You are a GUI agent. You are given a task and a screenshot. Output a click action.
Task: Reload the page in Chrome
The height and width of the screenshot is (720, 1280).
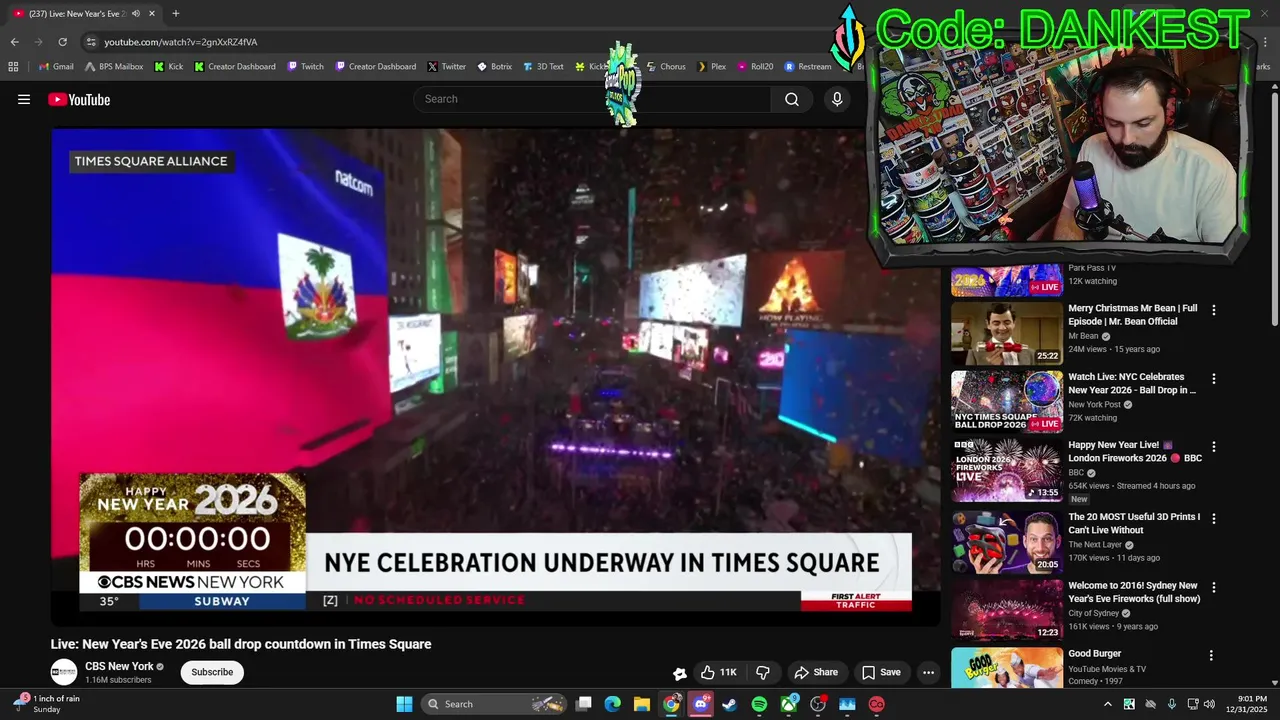point(62,42)
